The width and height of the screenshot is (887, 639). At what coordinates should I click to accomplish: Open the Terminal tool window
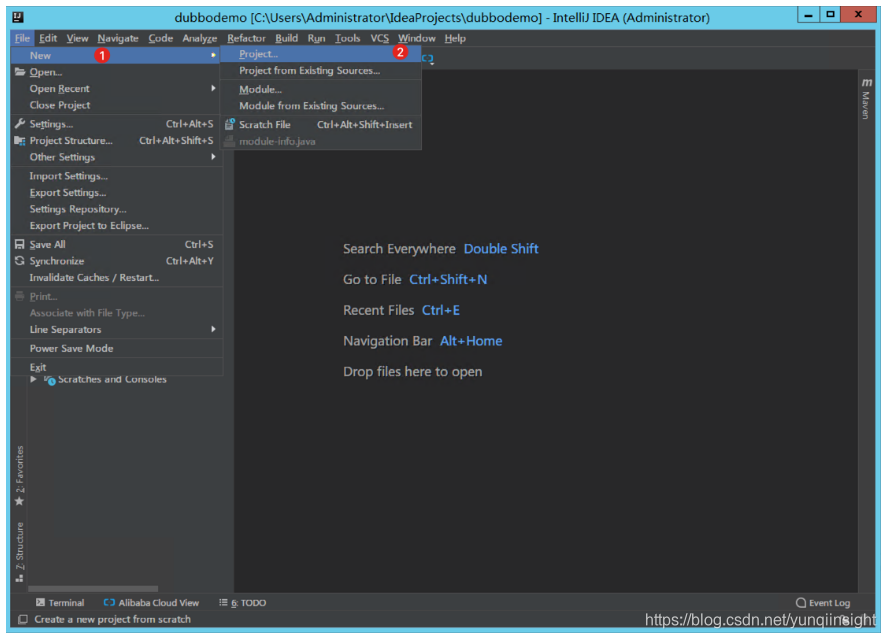[60, 603]
